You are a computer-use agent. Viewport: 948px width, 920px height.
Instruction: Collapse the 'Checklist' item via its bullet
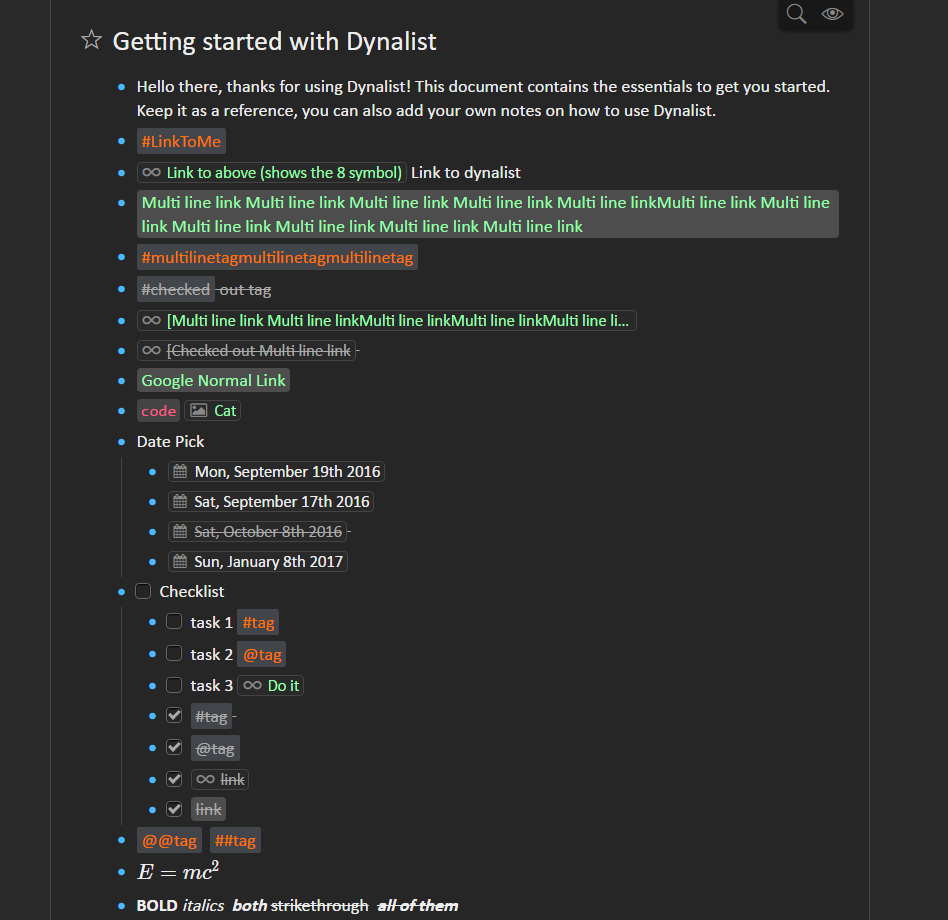coord(121,591)
